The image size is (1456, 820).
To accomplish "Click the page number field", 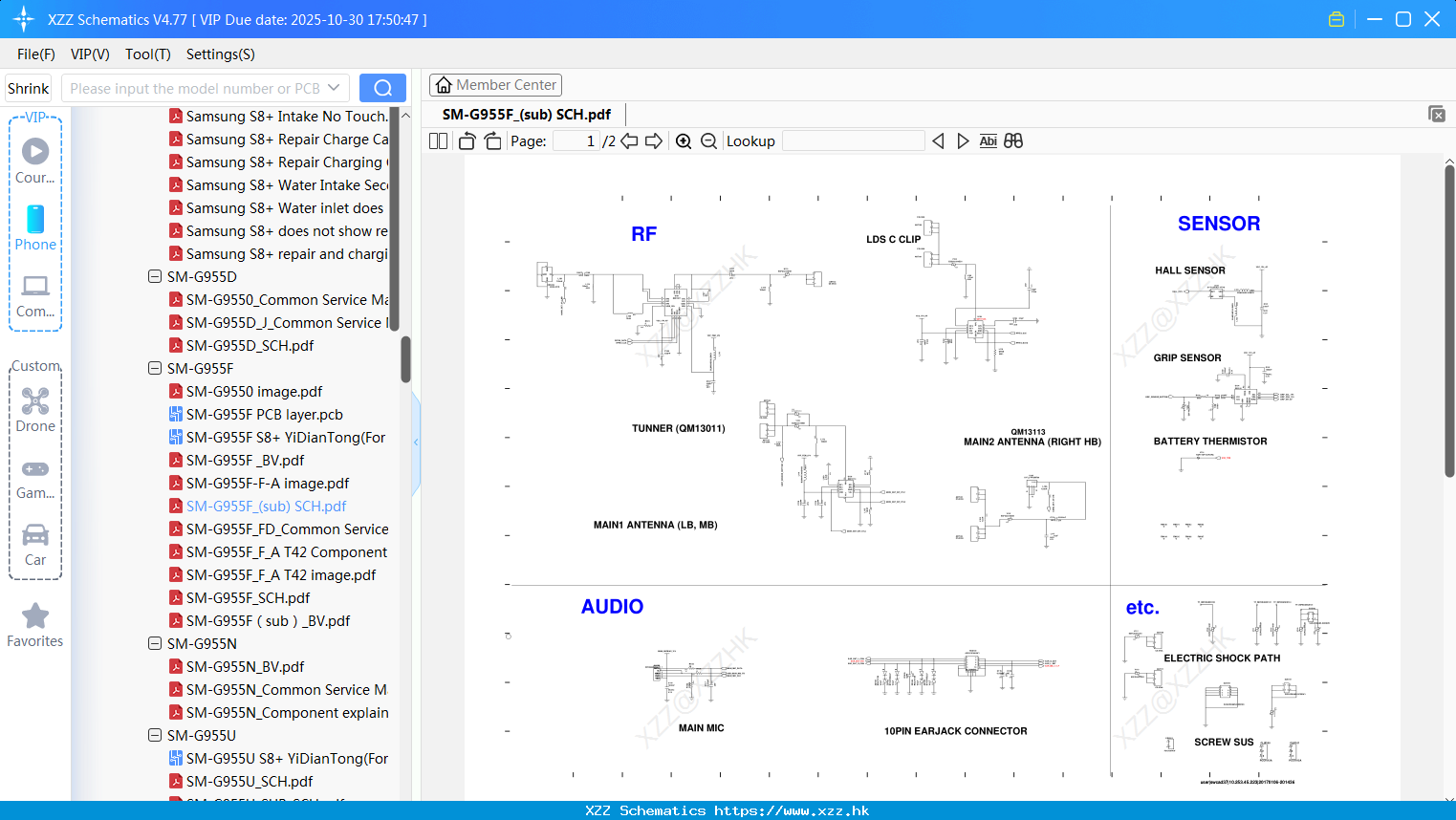I will pyautogui.click(x=576, y=141).
